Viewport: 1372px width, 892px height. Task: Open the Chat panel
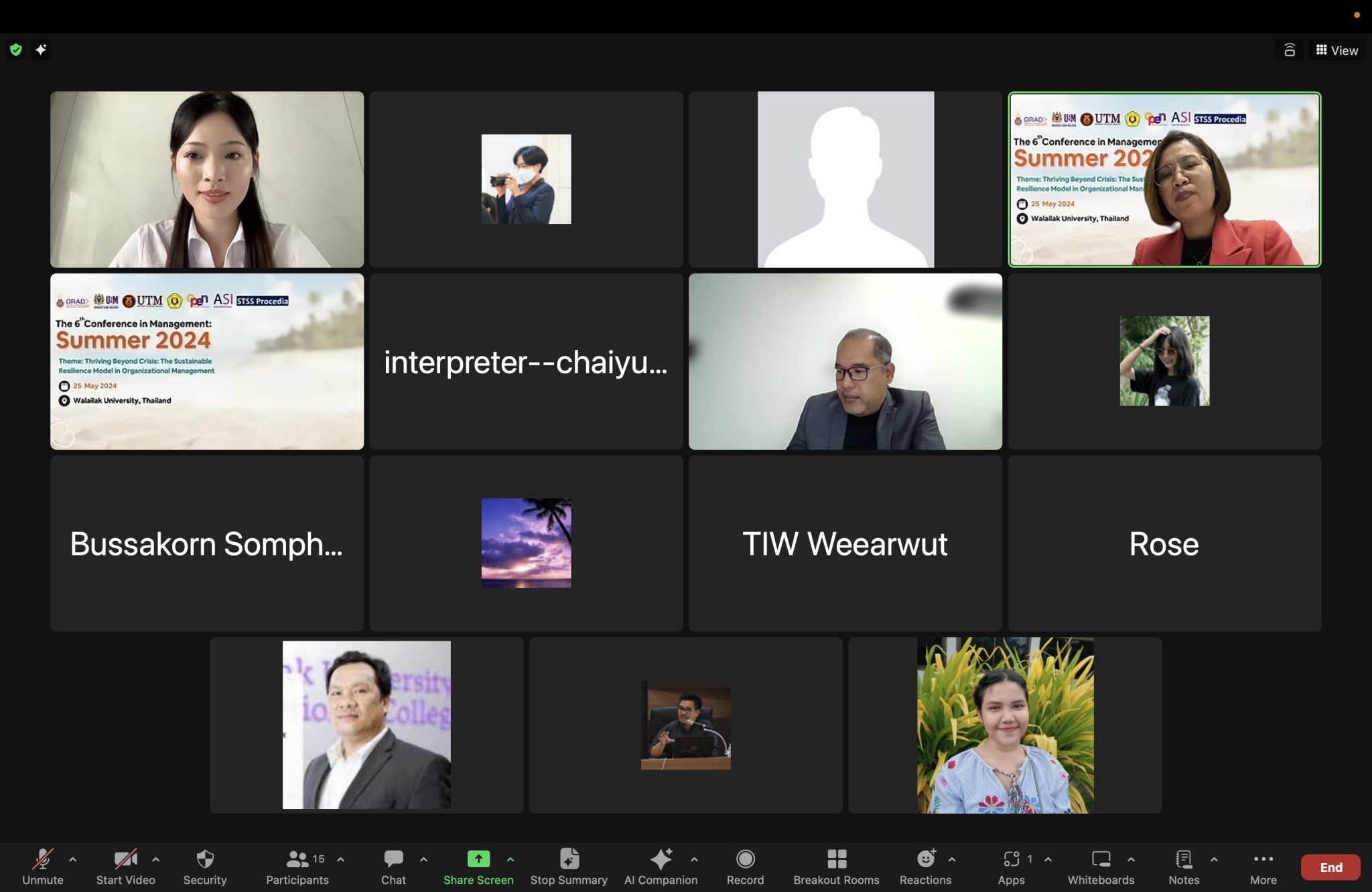tap(393, 859)
